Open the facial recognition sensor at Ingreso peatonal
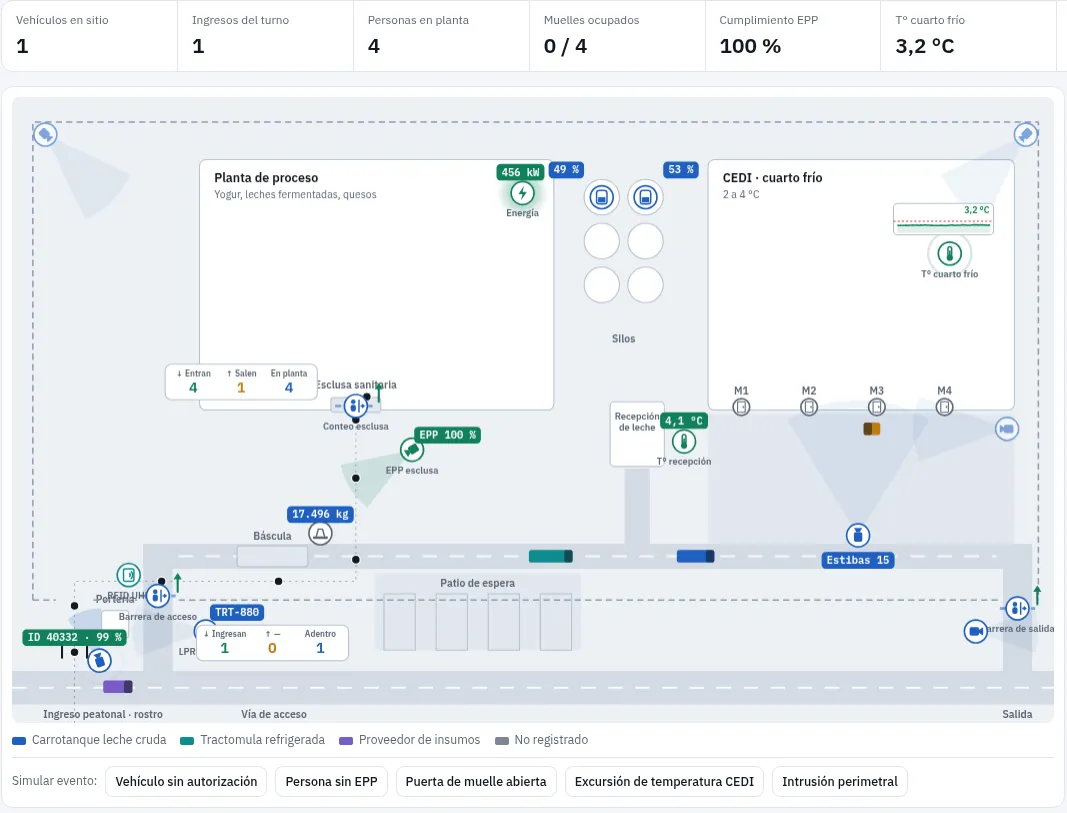Screen dimensions: 1067x813 coord(99,659)
